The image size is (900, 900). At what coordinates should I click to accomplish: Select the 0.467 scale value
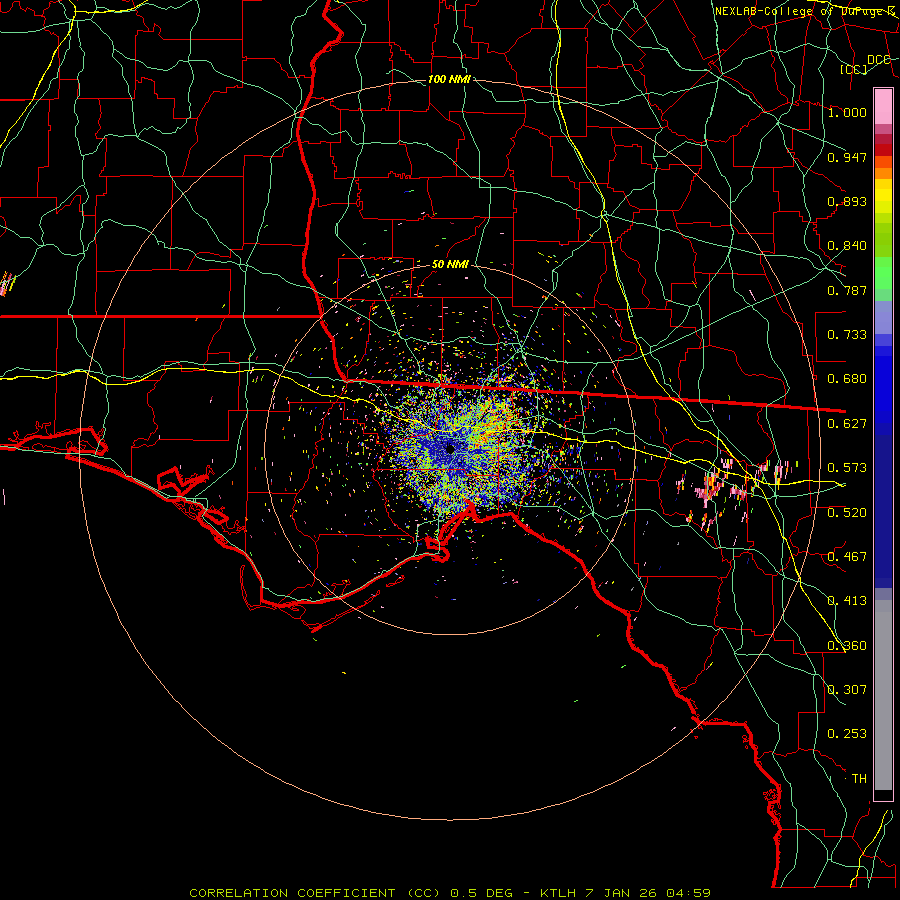(x=847, y=557)
